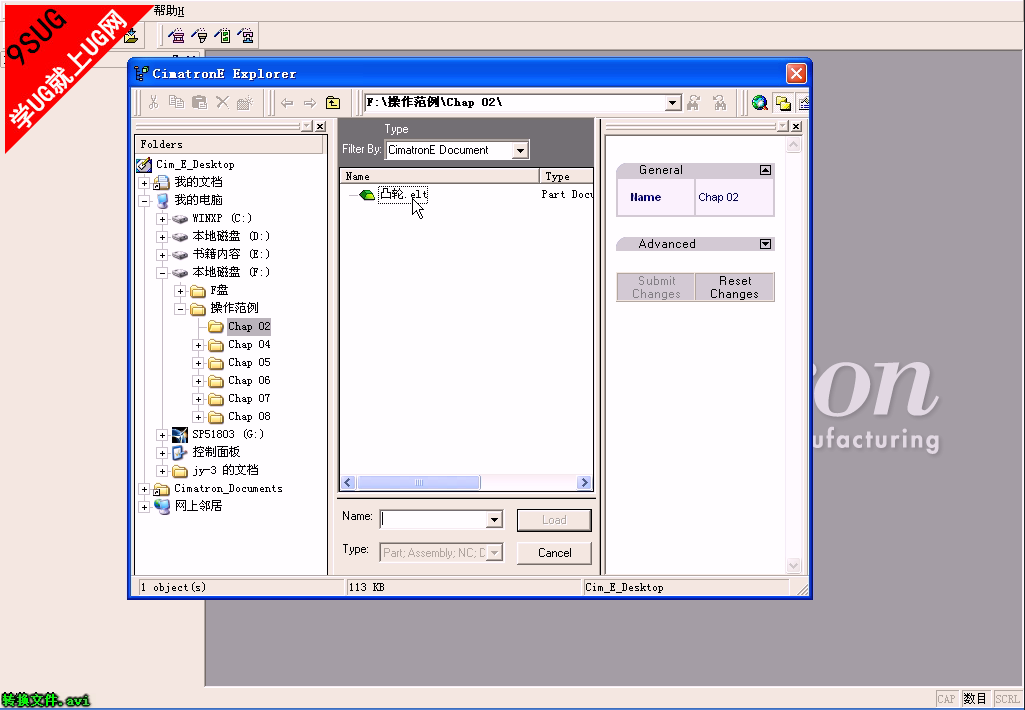
Task: Click the Submit Changes button
Action: click(x=656, y=287)
